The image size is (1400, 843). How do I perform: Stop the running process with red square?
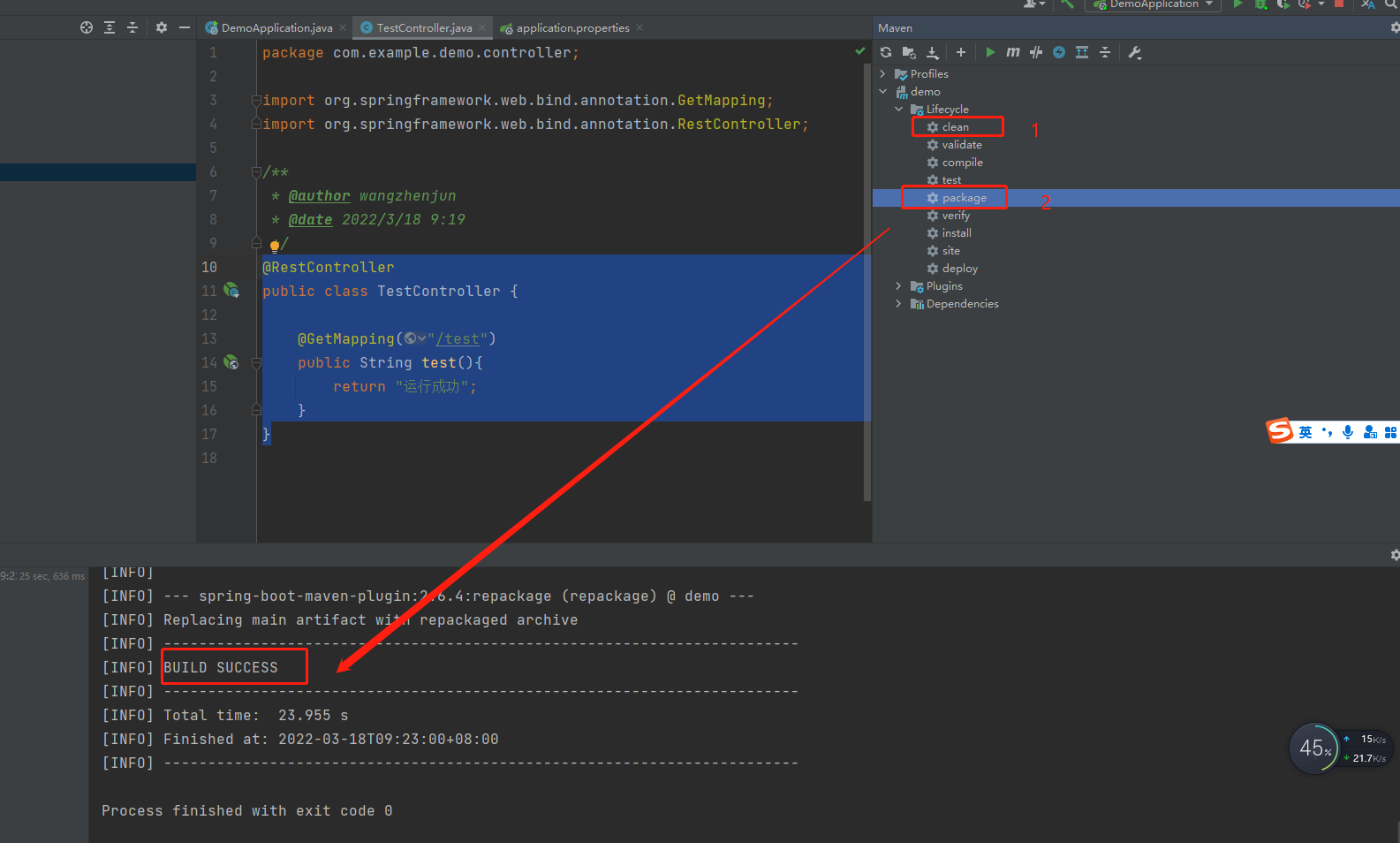[1339, 4]
